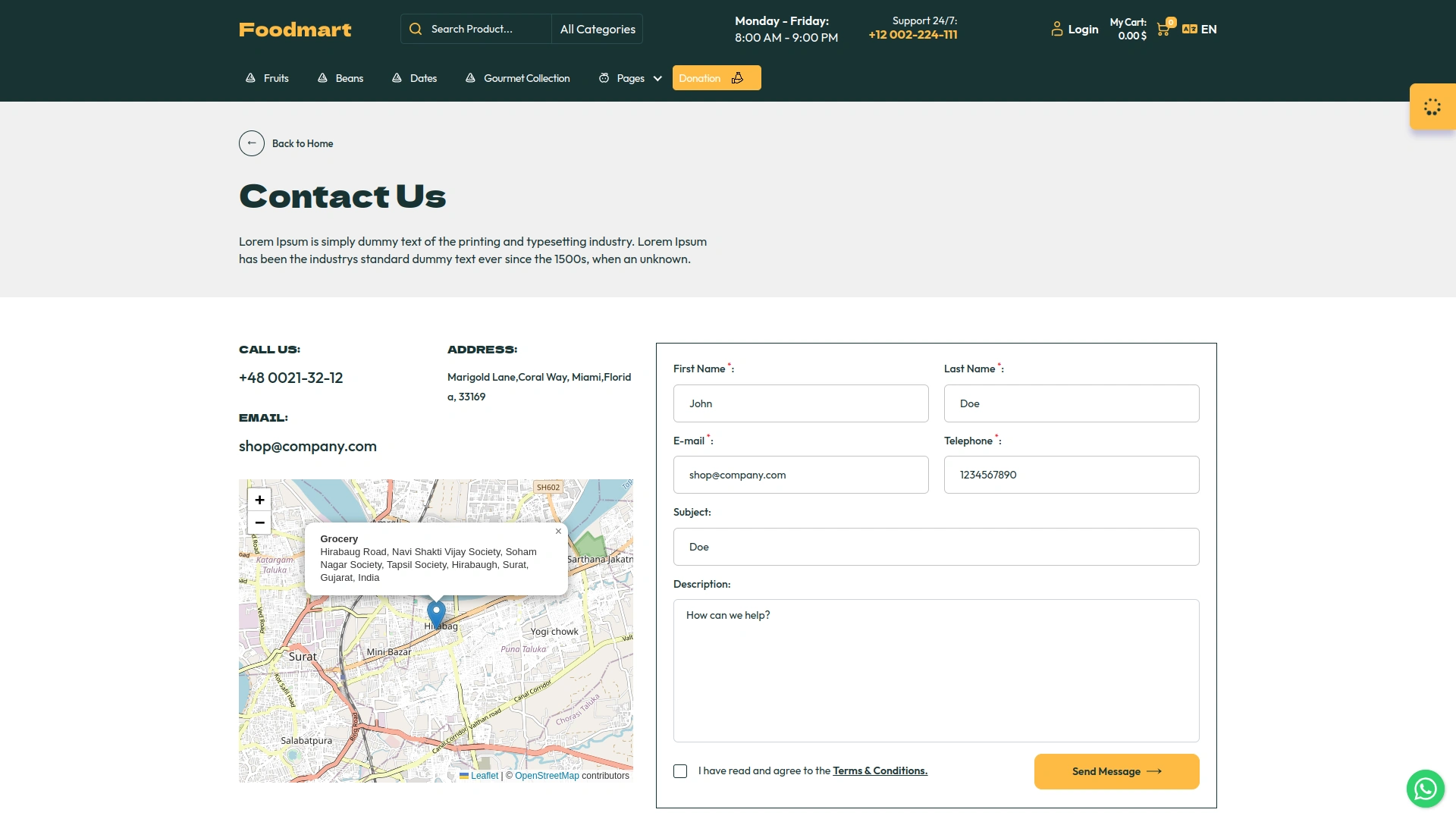The height and width of the screenshot is (819, 1456).
Task: Click the yellow widget tab on the right edge
Action: coord(1432,107)
